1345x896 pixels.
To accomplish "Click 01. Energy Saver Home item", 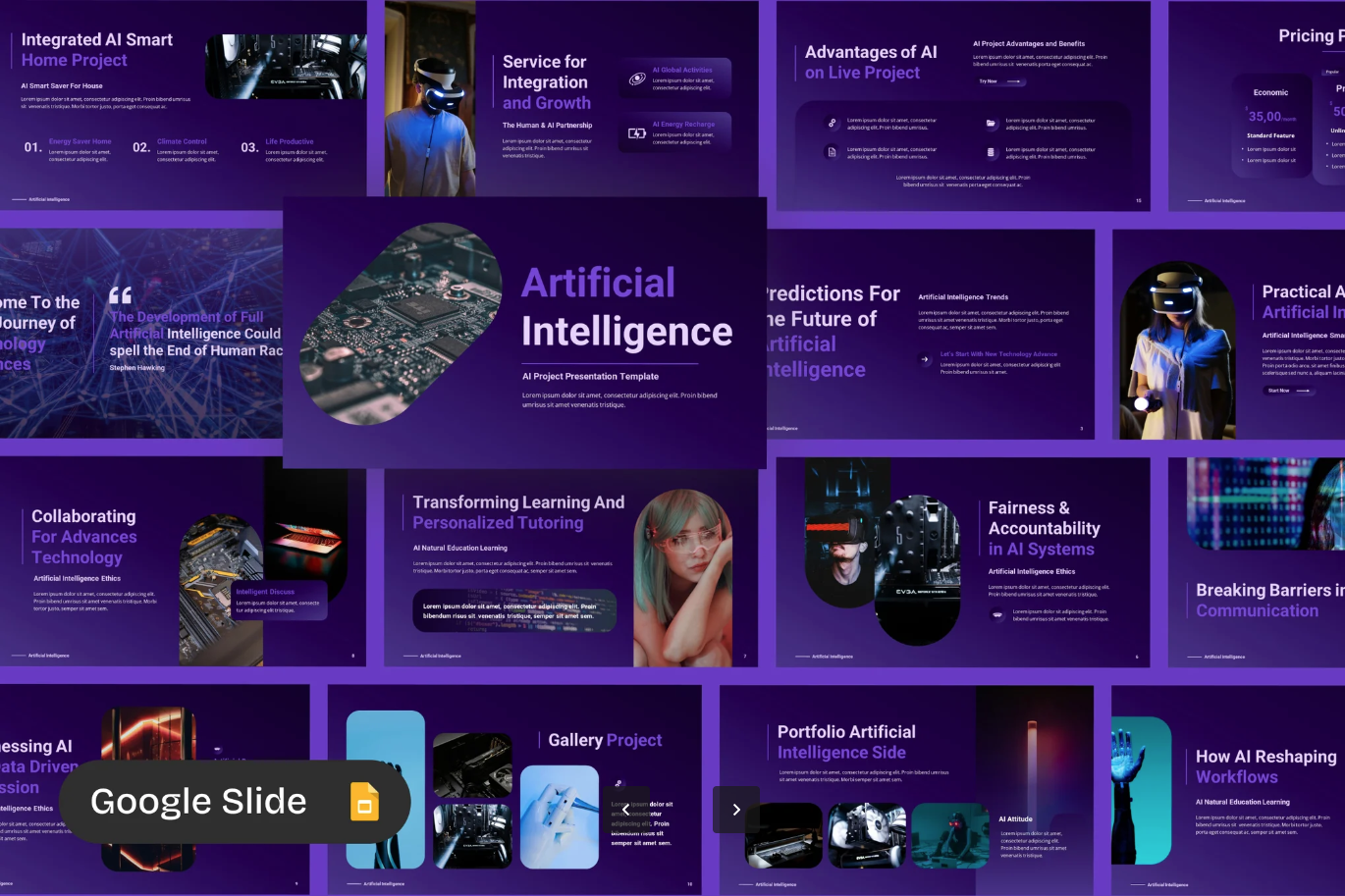I will [x=68, y=148].
